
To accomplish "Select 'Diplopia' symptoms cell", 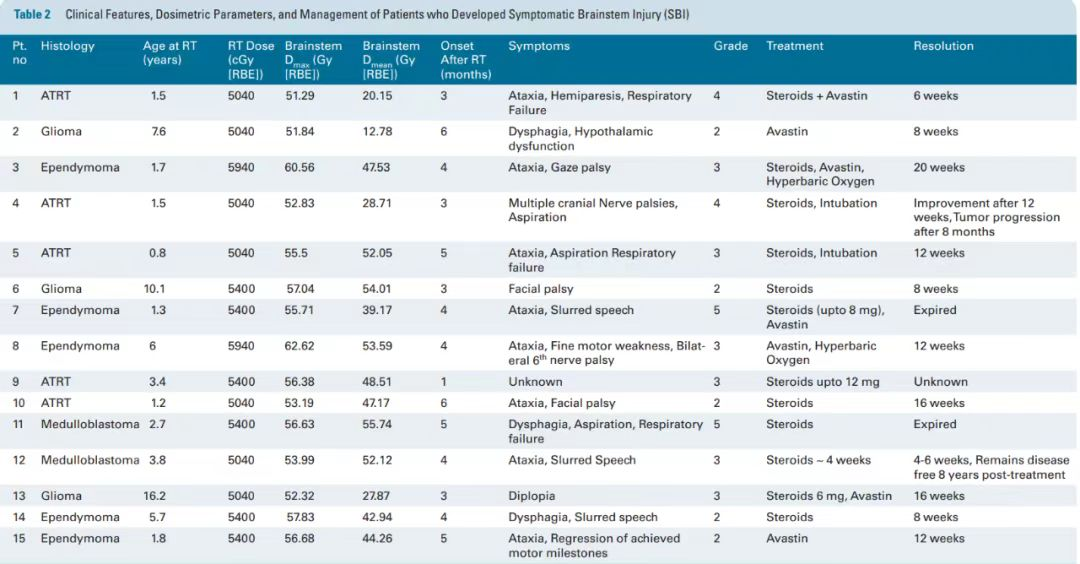I will point(531,496).
